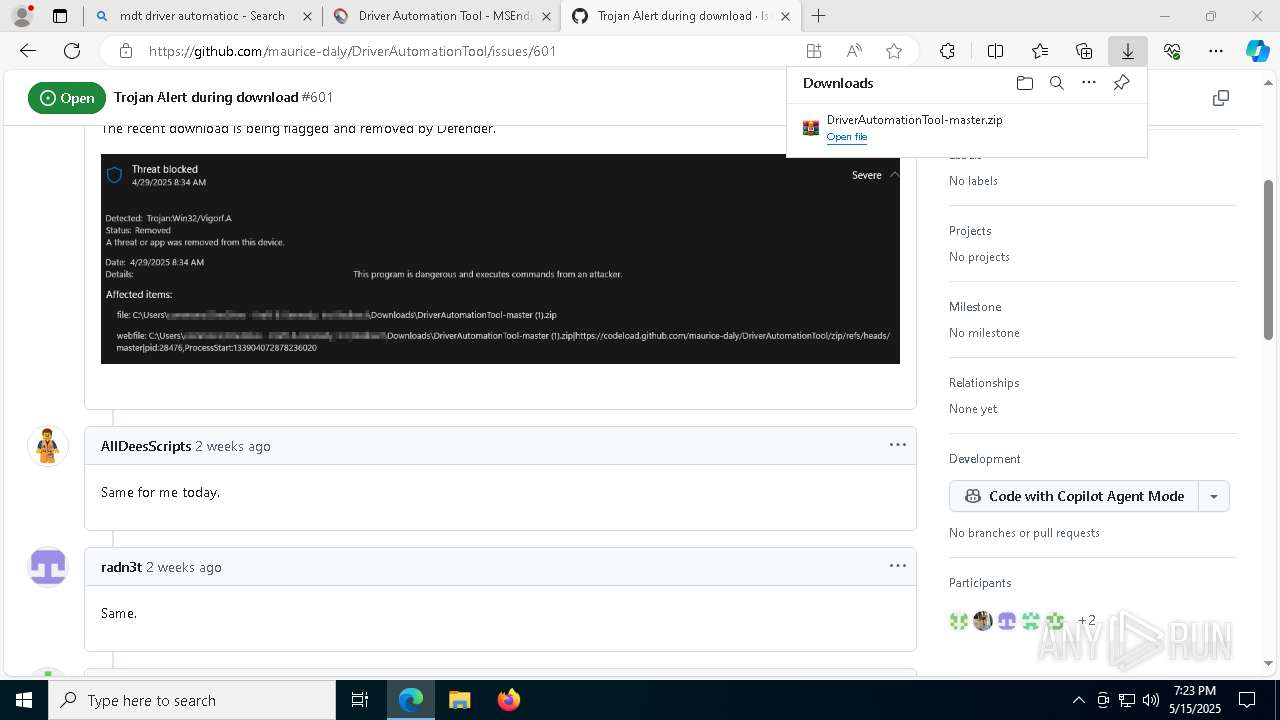Reload the current GitHub page
Image resolution: width=1280 pixels, height=720 pixels.
click(72, 51)
